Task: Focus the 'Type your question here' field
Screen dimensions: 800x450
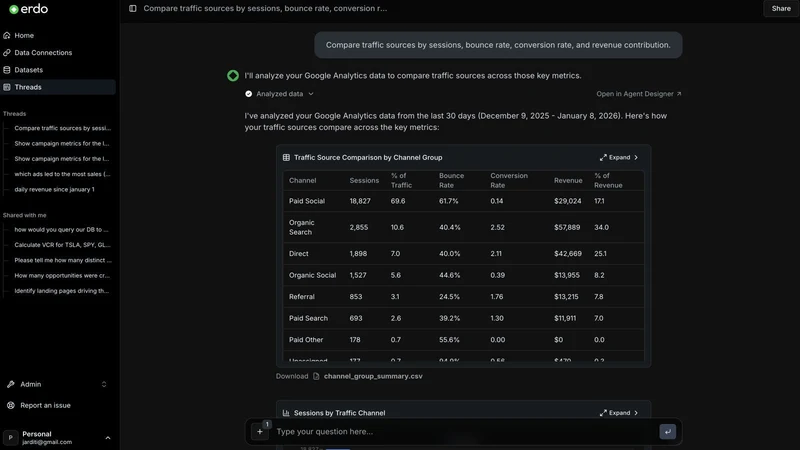Action: [464, 432]
